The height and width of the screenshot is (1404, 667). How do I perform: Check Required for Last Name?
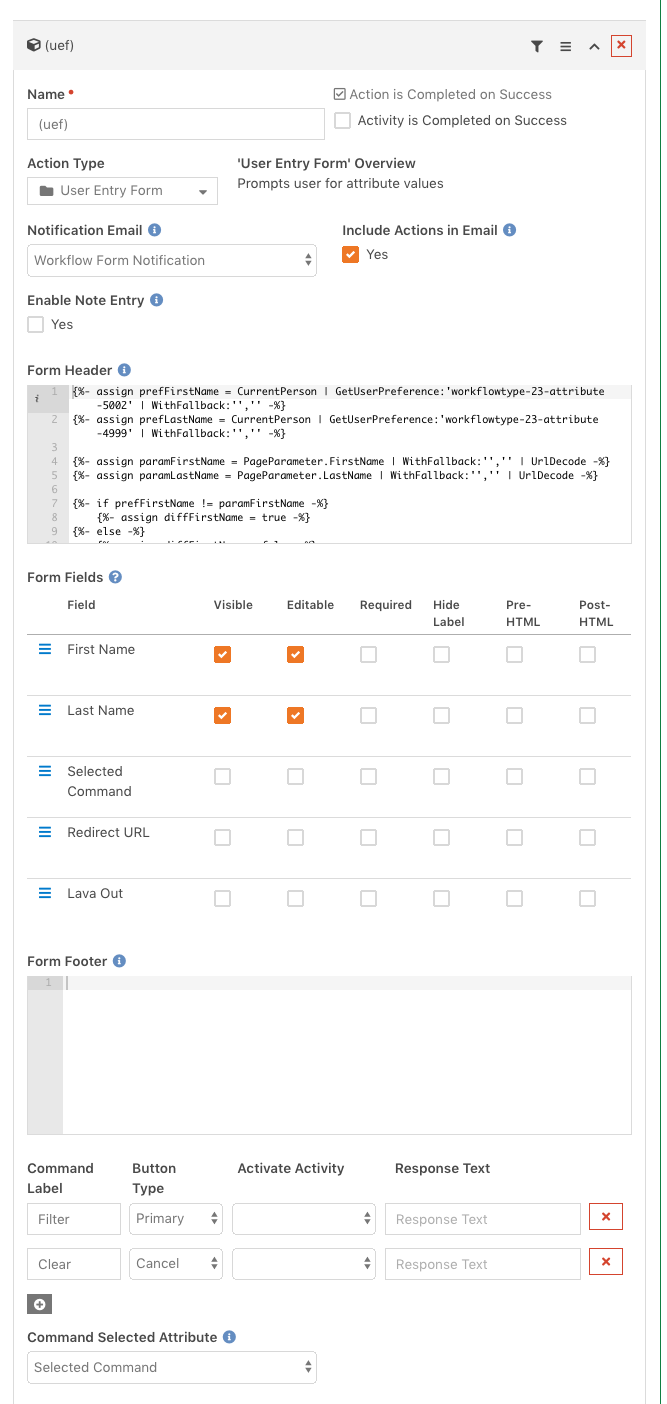click(x=368, y=715)
